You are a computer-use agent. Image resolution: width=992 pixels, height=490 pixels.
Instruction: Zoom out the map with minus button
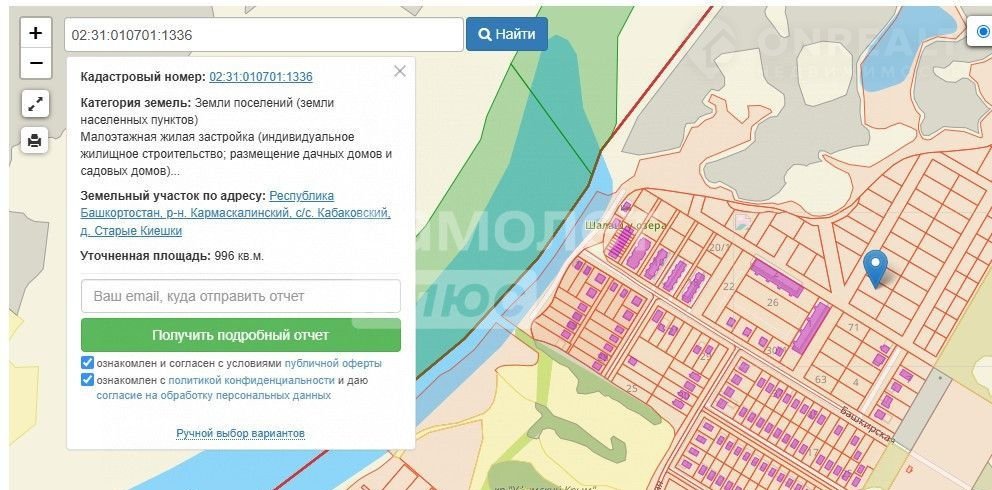pyautogui.click(x=35, y=63)
